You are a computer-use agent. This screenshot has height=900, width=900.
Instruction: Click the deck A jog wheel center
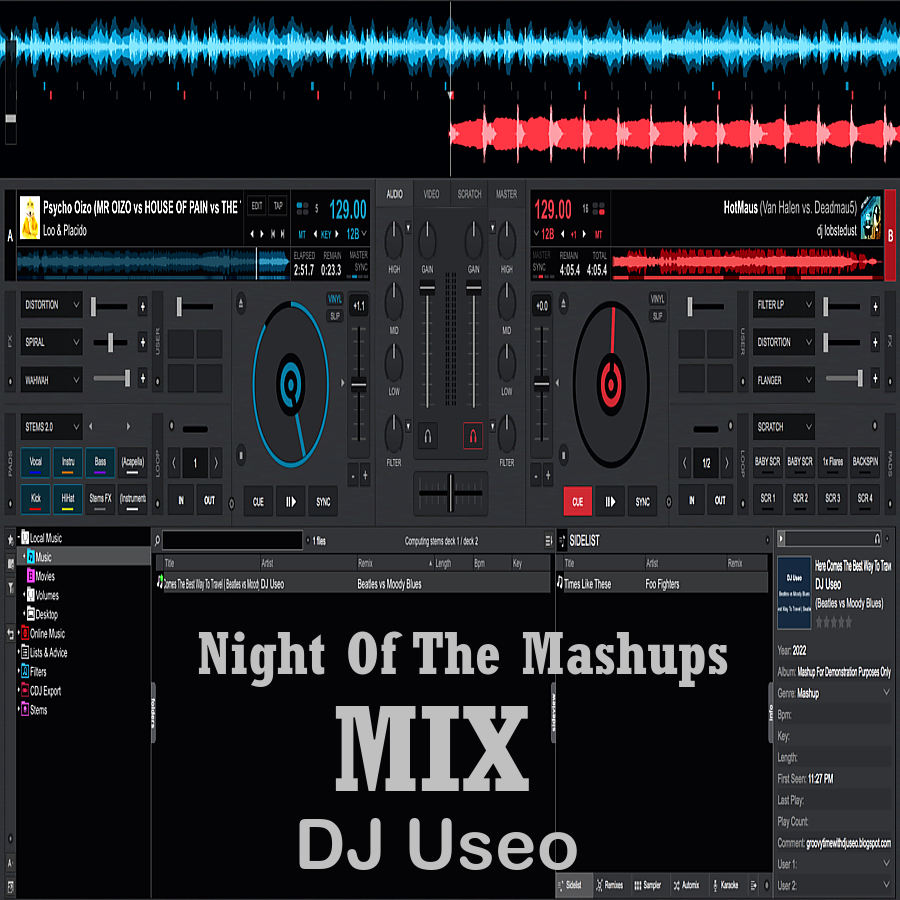tap(291, 385)
